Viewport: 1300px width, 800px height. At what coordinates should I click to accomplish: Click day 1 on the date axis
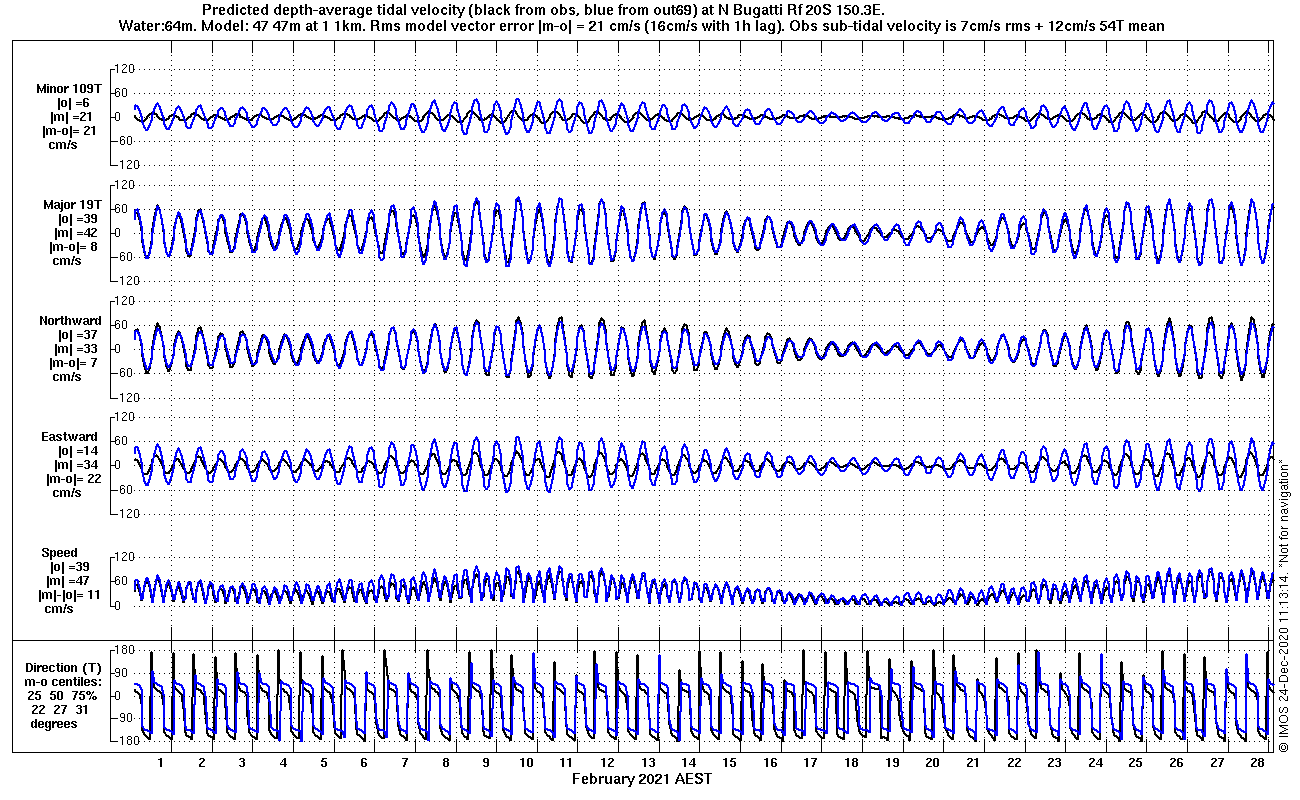pyautogui.click(x=160, y=763)
